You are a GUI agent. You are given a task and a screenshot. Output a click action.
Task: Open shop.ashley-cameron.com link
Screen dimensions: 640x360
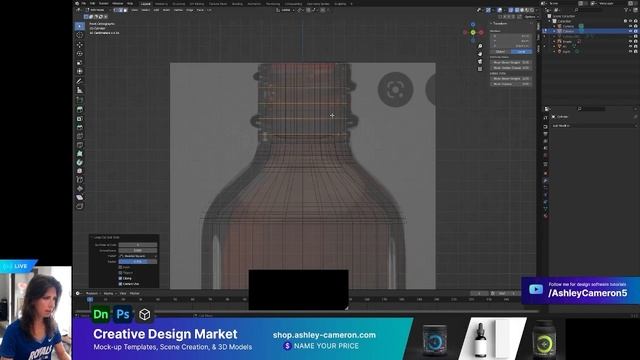point(324,335)
